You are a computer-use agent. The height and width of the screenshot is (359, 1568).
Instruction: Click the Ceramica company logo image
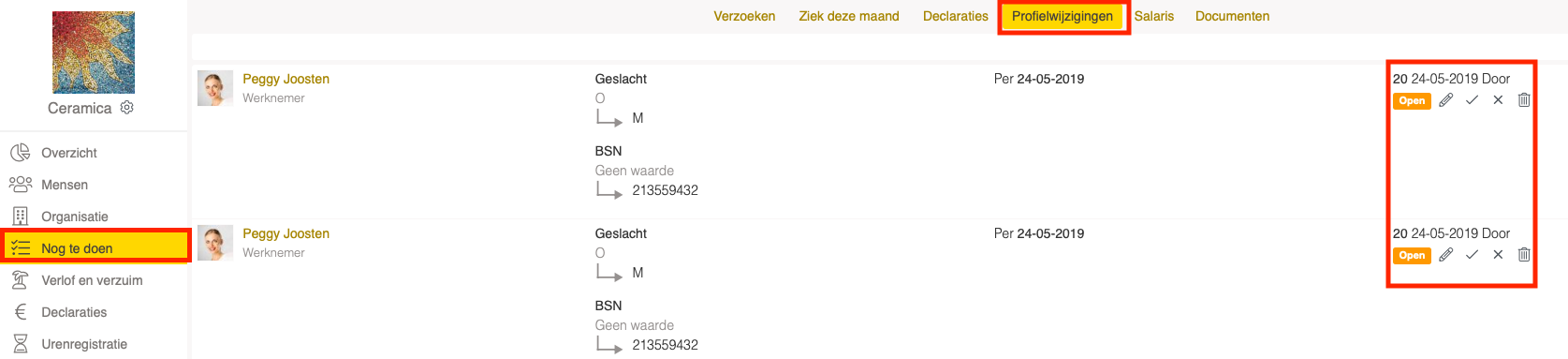click(x=94, y=52)
